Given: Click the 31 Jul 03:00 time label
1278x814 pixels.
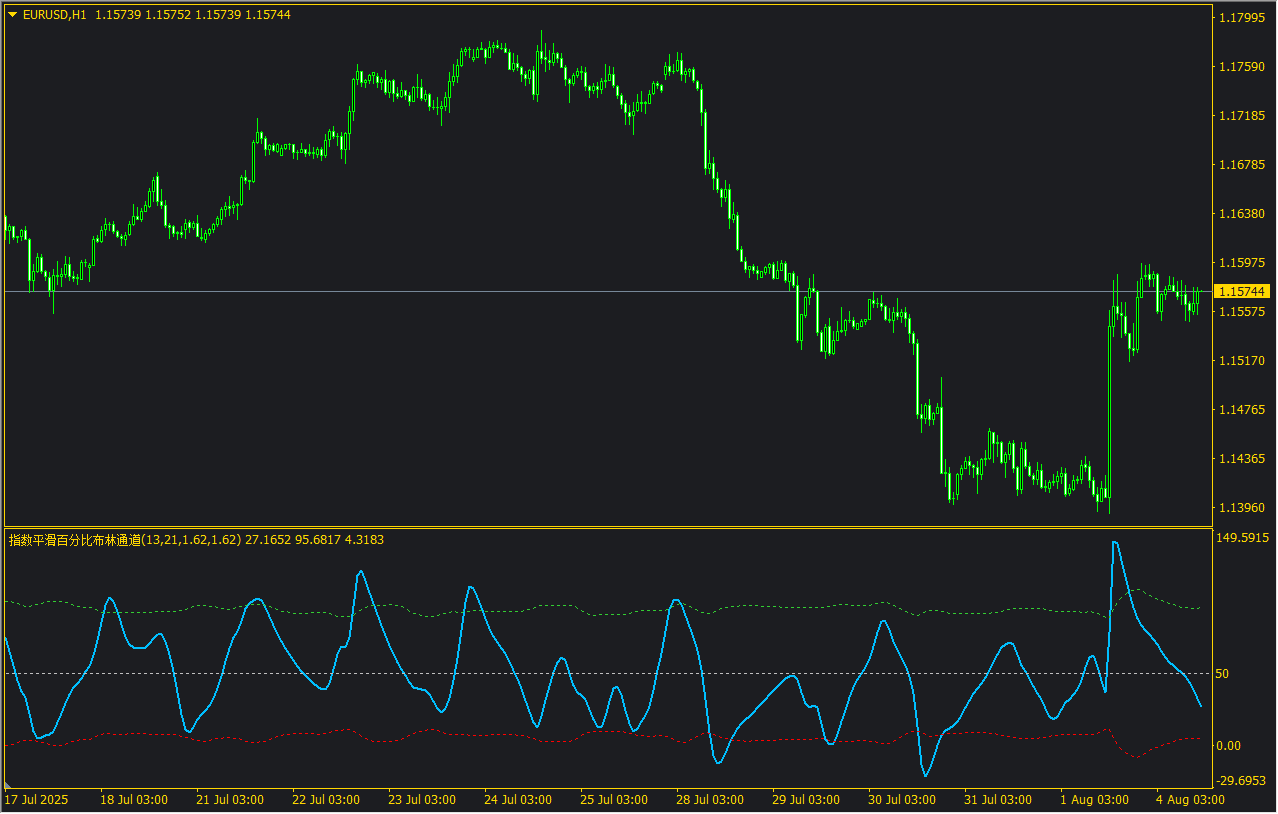Looking at the screenshot, I should coord(998,800).
